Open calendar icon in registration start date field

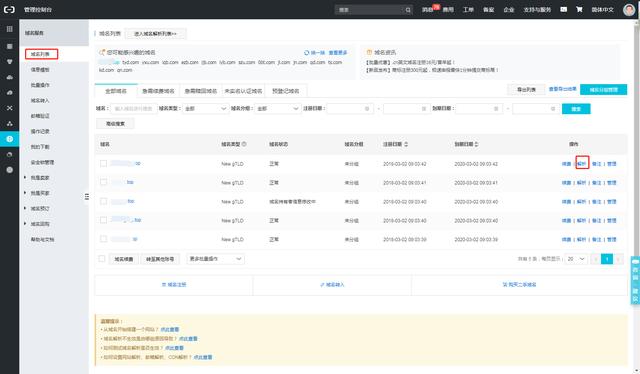point(367,109)
